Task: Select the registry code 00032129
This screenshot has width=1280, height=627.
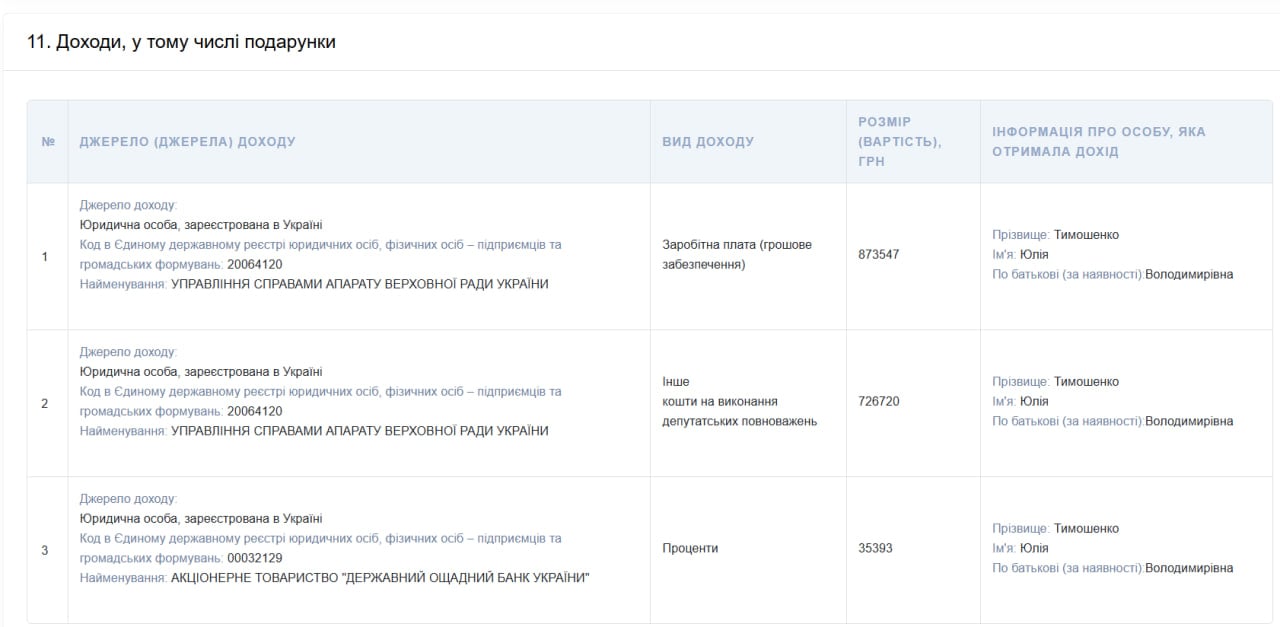Action: coord(255,558)
